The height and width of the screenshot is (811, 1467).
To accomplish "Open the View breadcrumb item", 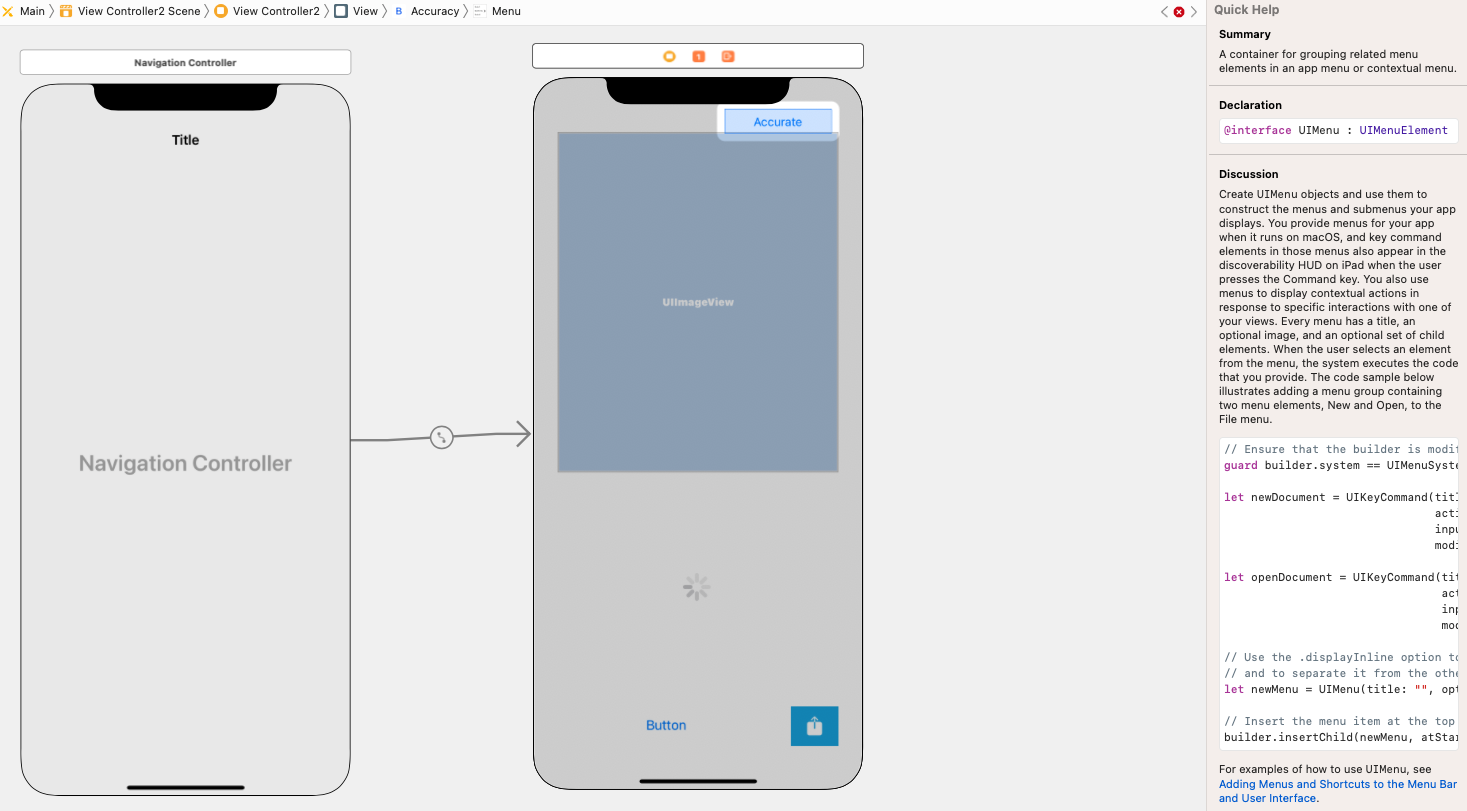I will 366,11.
